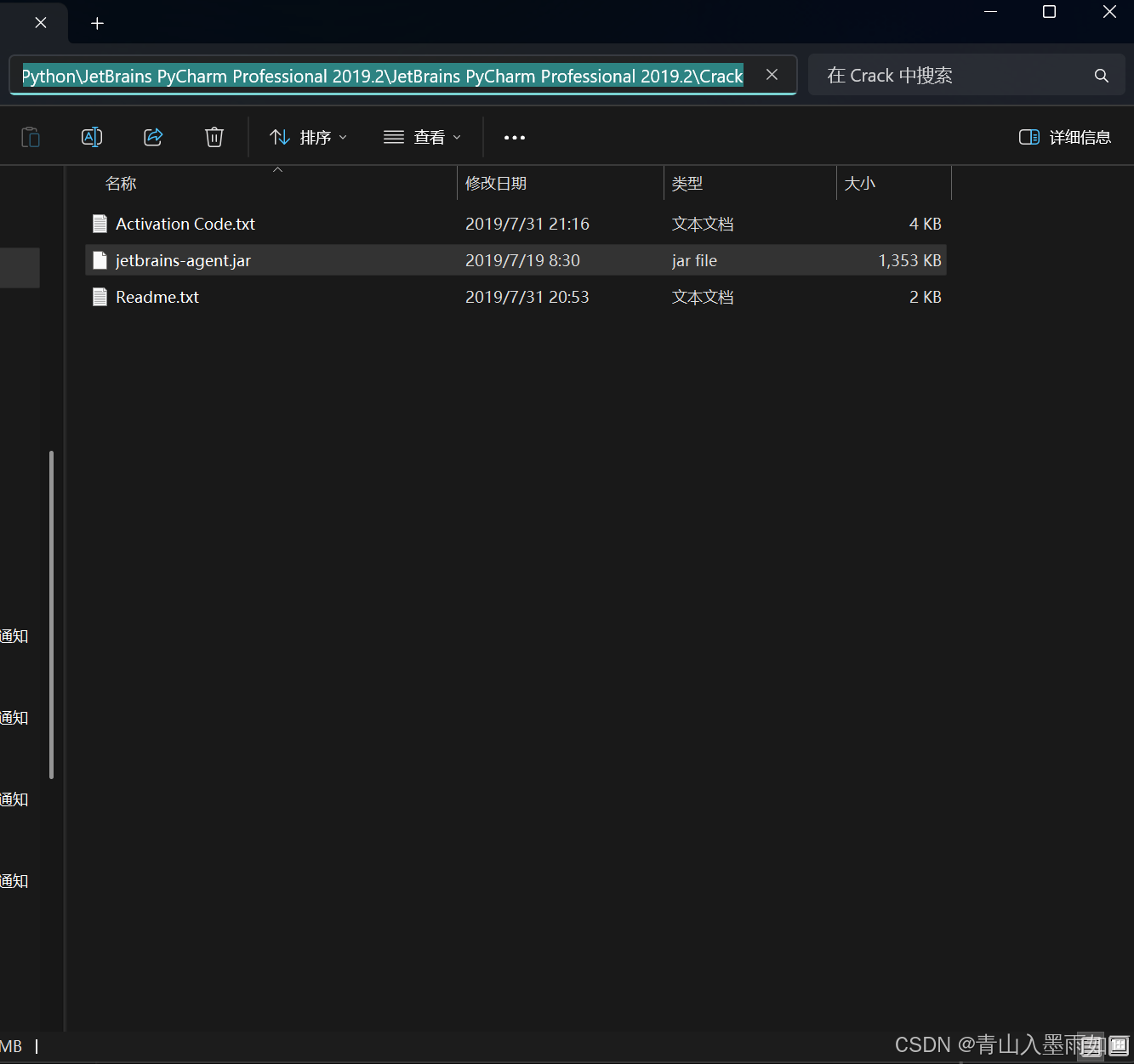1134x1064 pixels.
Task: Click the Share toolbar icon
Action: pyautogui.click(x=153, y=137)
